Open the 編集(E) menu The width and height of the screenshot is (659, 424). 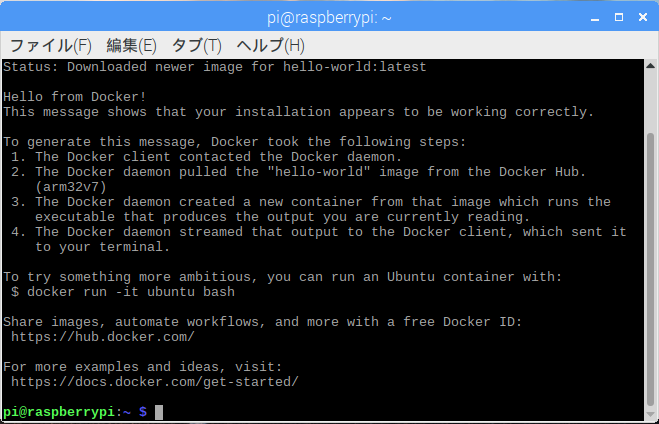coord(131,46)
